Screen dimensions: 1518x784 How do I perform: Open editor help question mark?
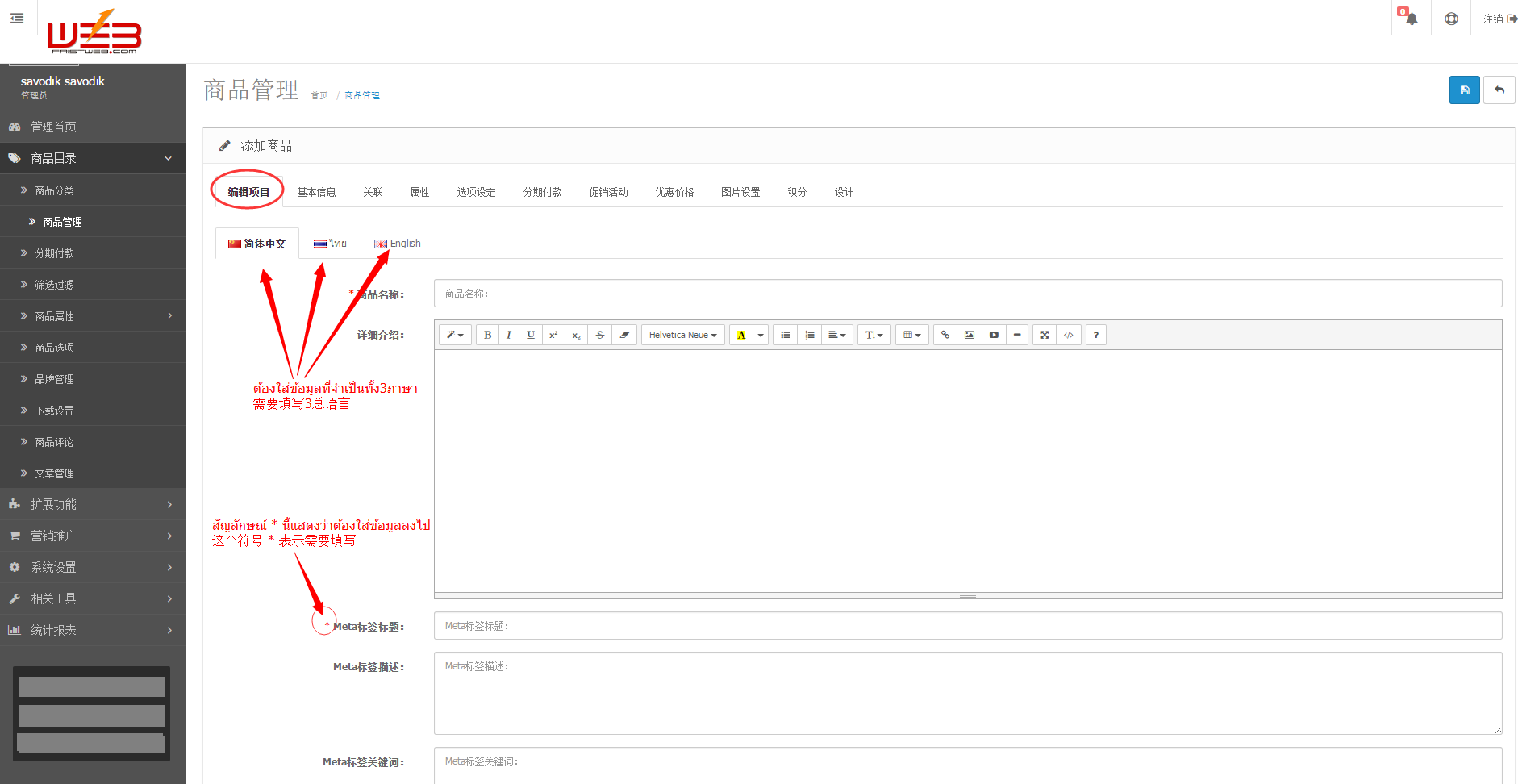[1096, 335]
